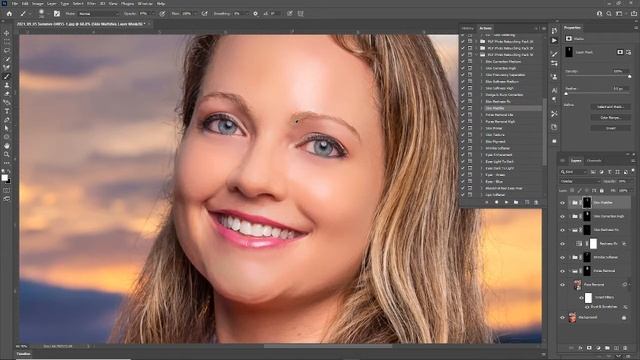
Task: Toggle Smart Filters visibility eye
Action: (581, 298)
